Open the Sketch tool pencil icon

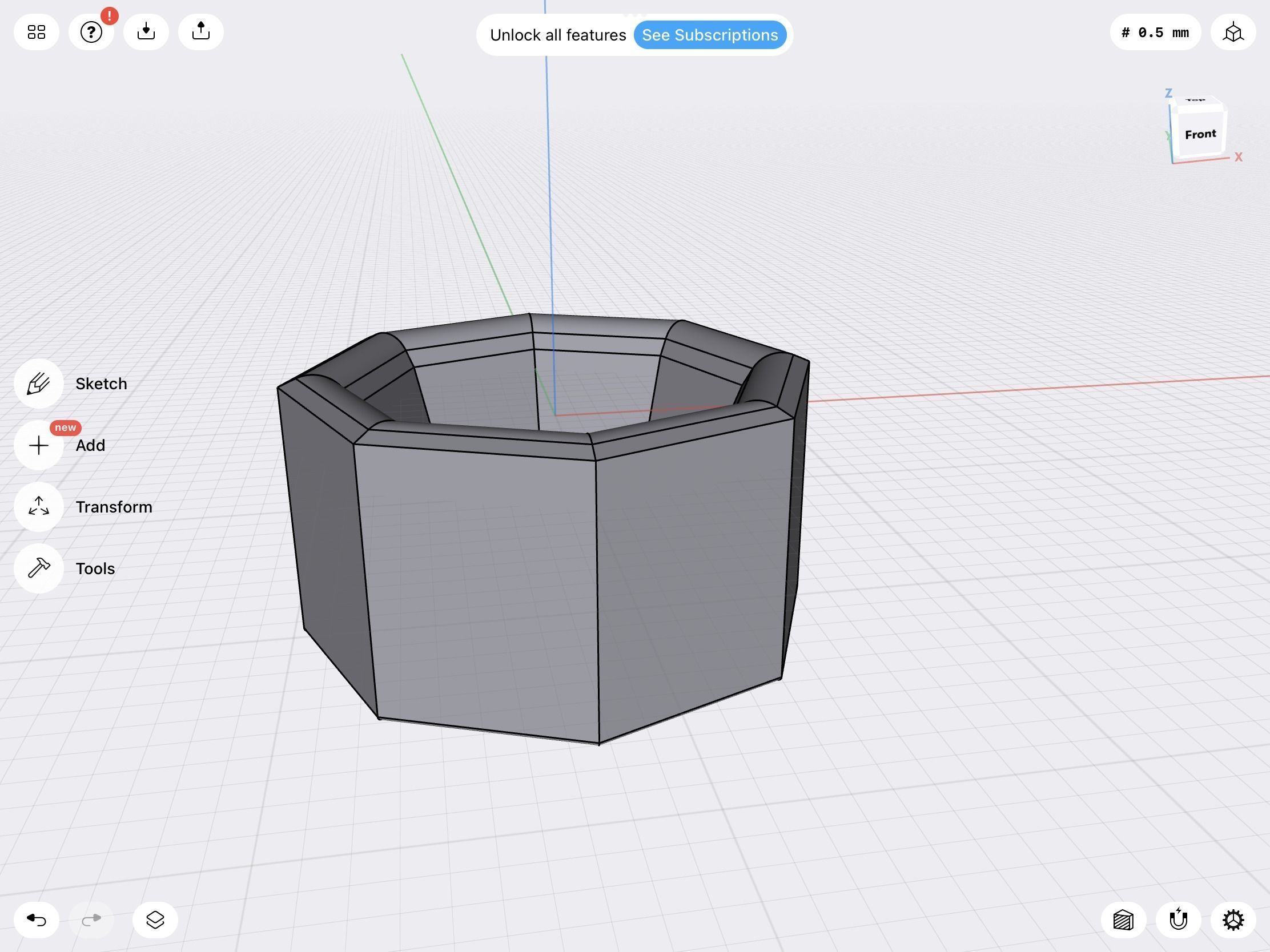[38, 384]
